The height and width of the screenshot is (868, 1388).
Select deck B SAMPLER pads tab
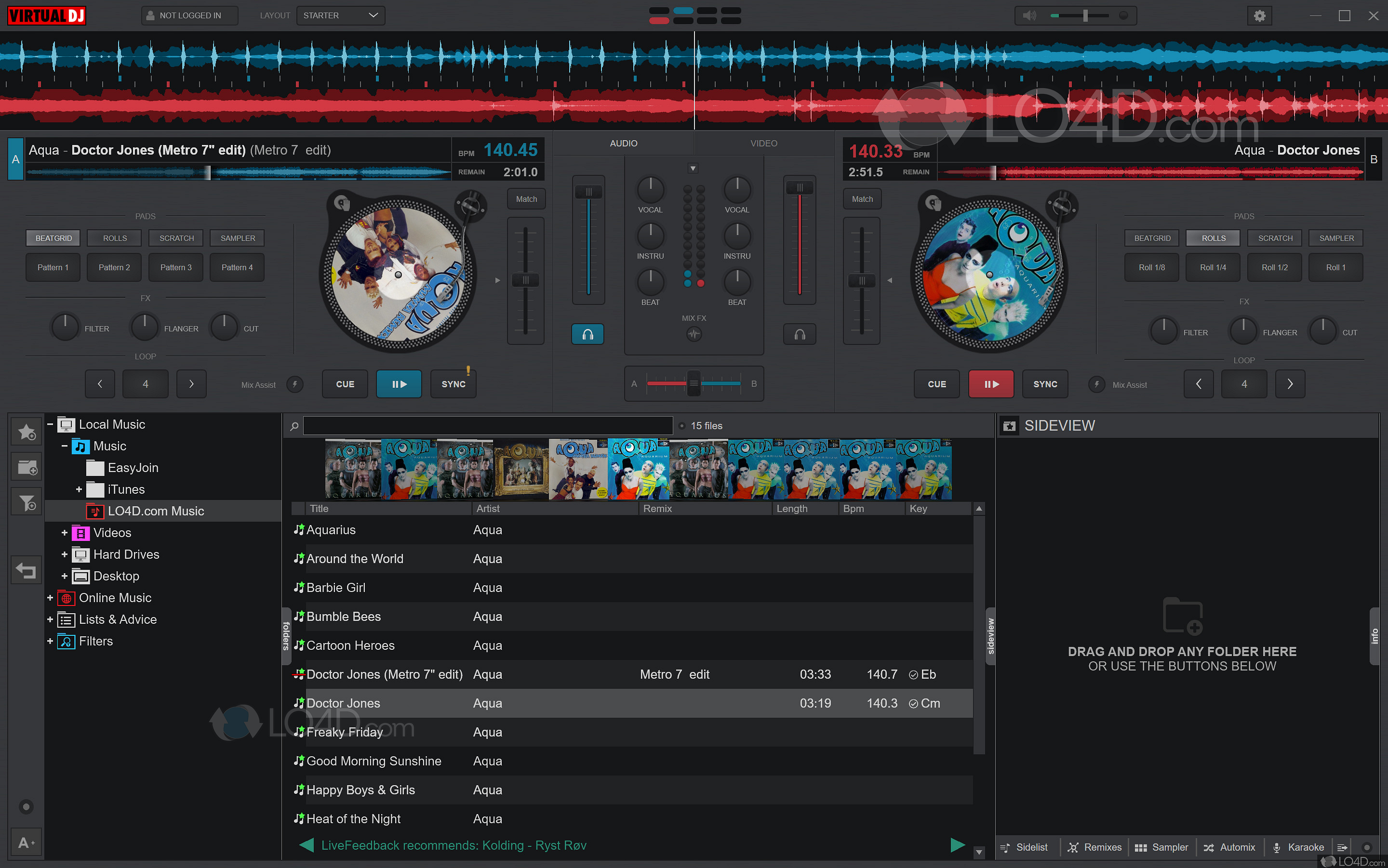tap(1336, 238)
